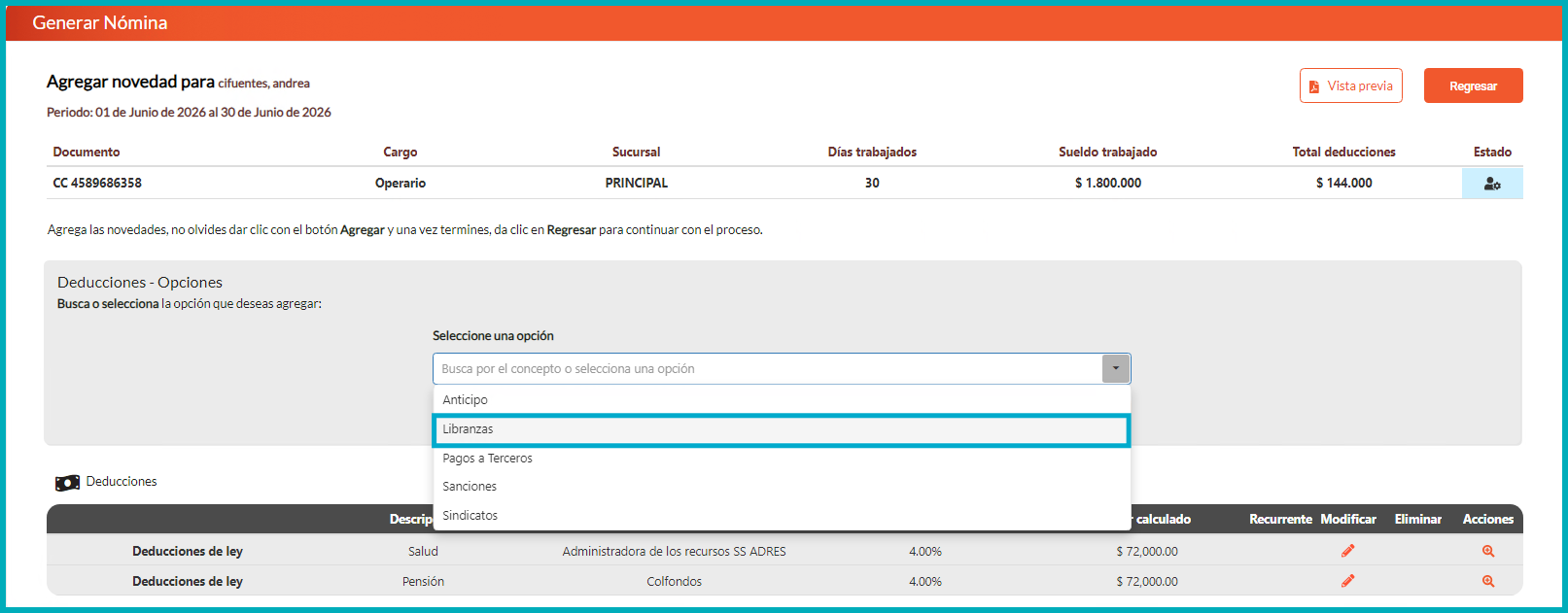Click the $ 1.800.000 sueldo value
1568x613 pixels.
(1108, 183)
